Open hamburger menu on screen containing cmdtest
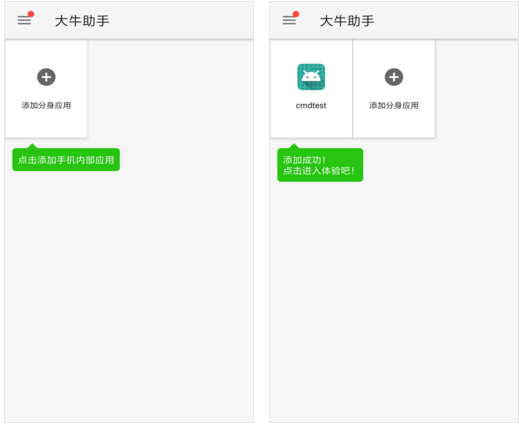The width and height of the screenshot is (521, 425). [289, 20]
